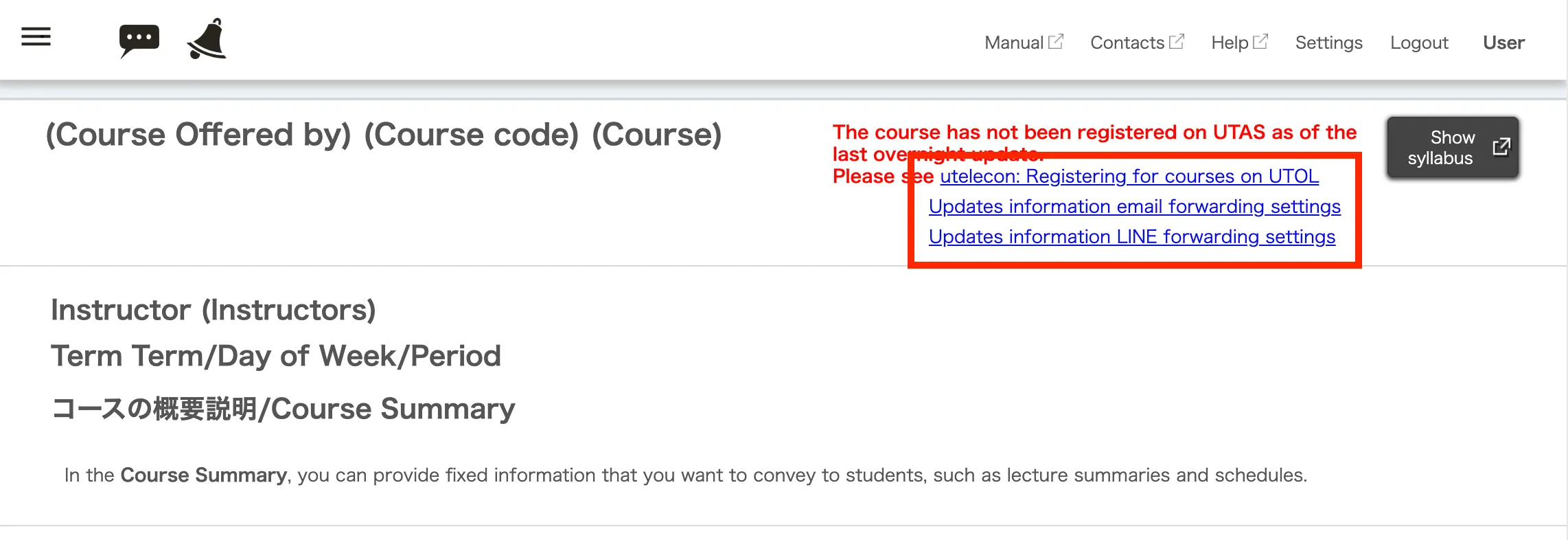Click the User account name
Screen dimensions: 1568x540
coord(1503,43)
